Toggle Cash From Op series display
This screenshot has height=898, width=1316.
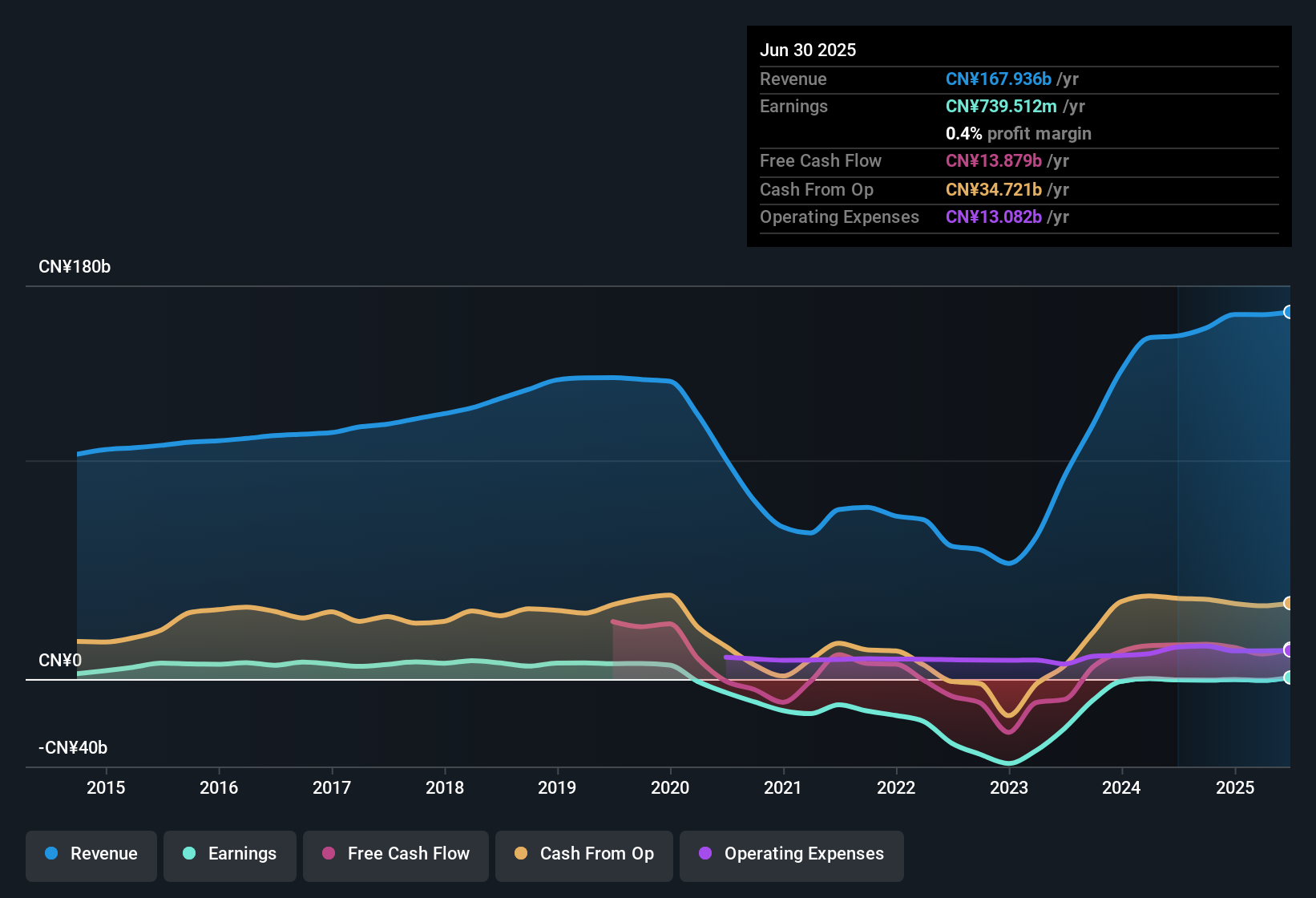click(583, 854)
